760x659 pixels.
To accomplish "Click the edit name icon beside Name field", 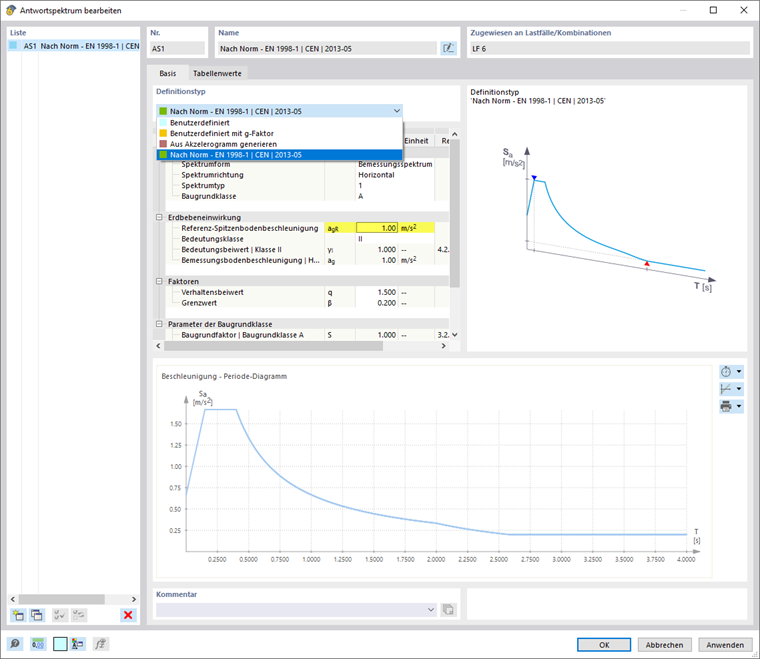I will [448, 48].
